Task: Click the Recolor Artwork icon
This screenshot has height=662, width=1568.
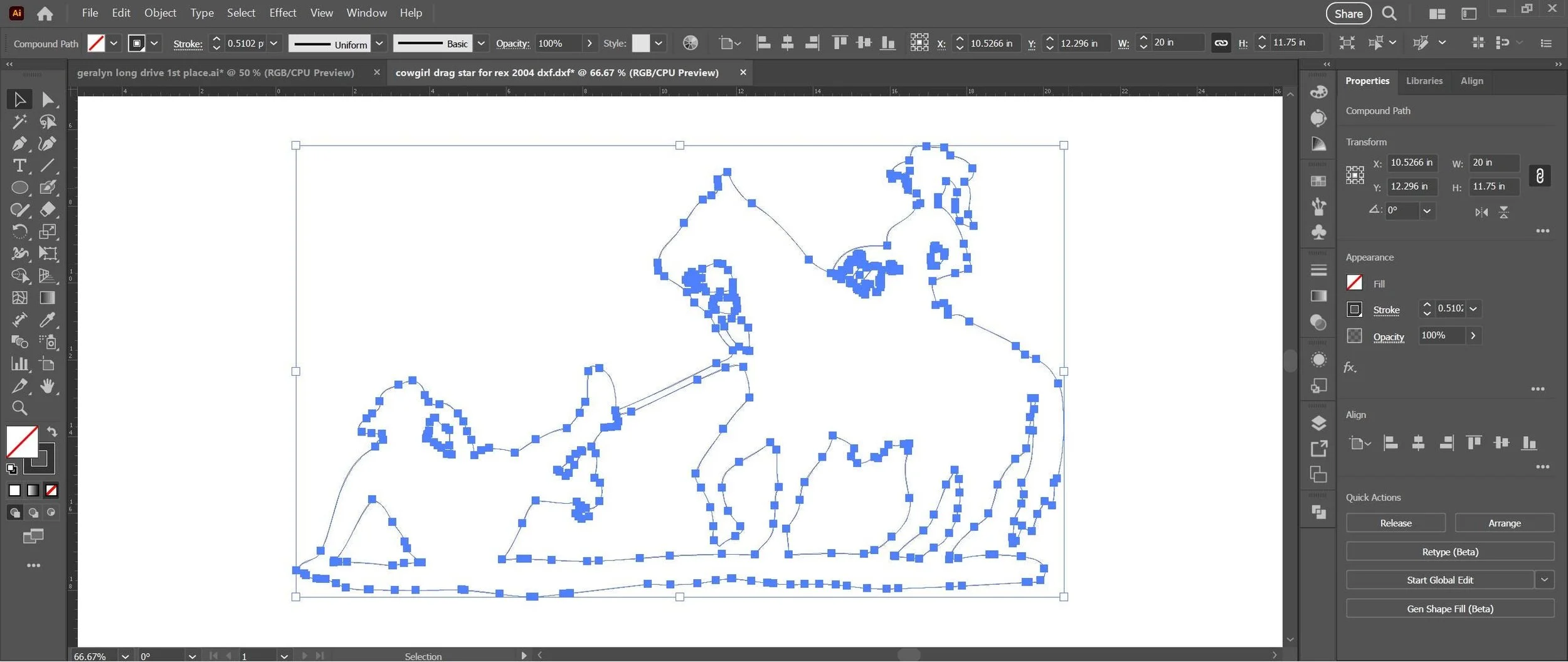Action: 690,43
